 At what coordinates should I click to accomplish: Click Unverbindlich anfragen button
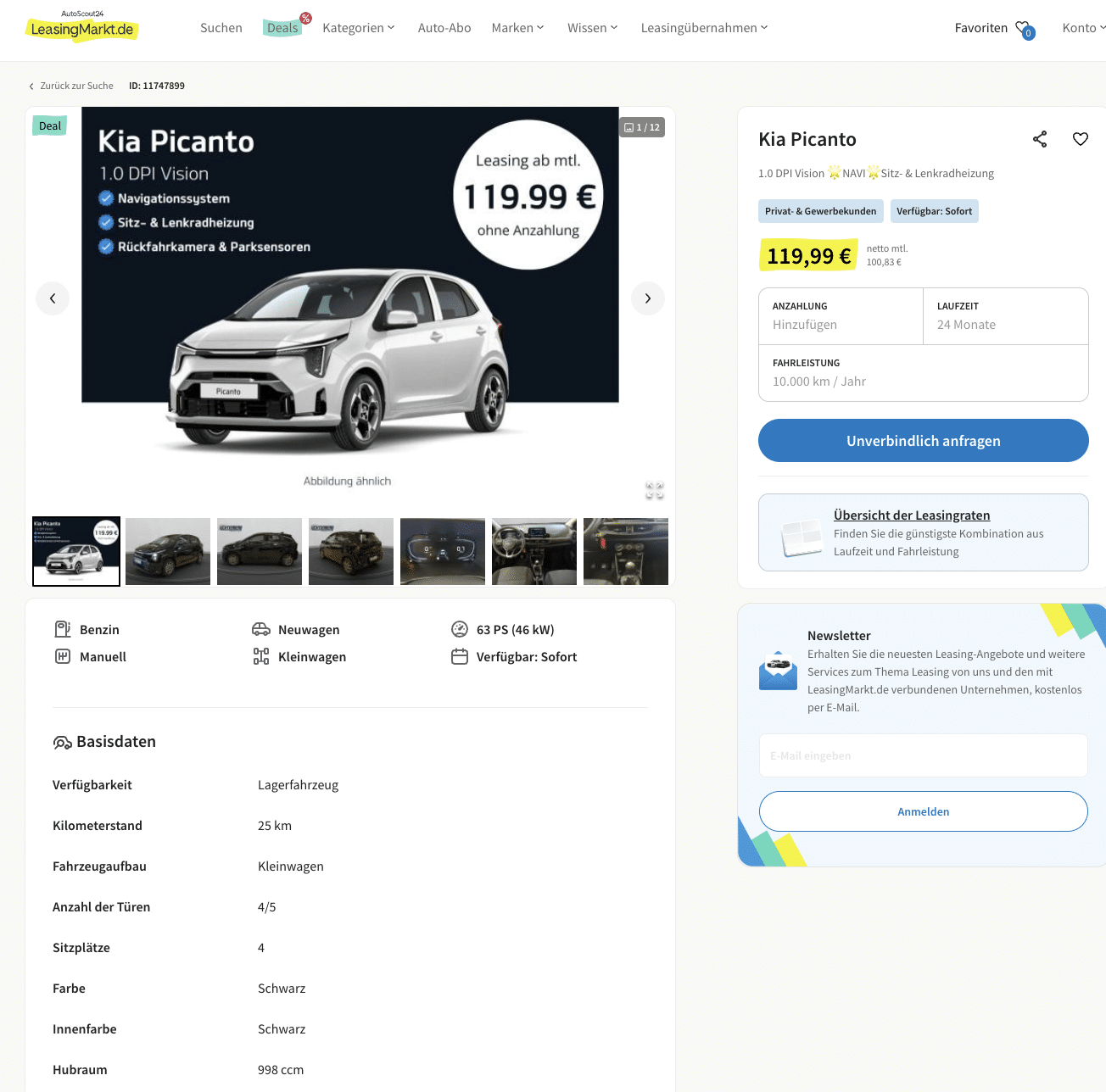click(924, 441)
